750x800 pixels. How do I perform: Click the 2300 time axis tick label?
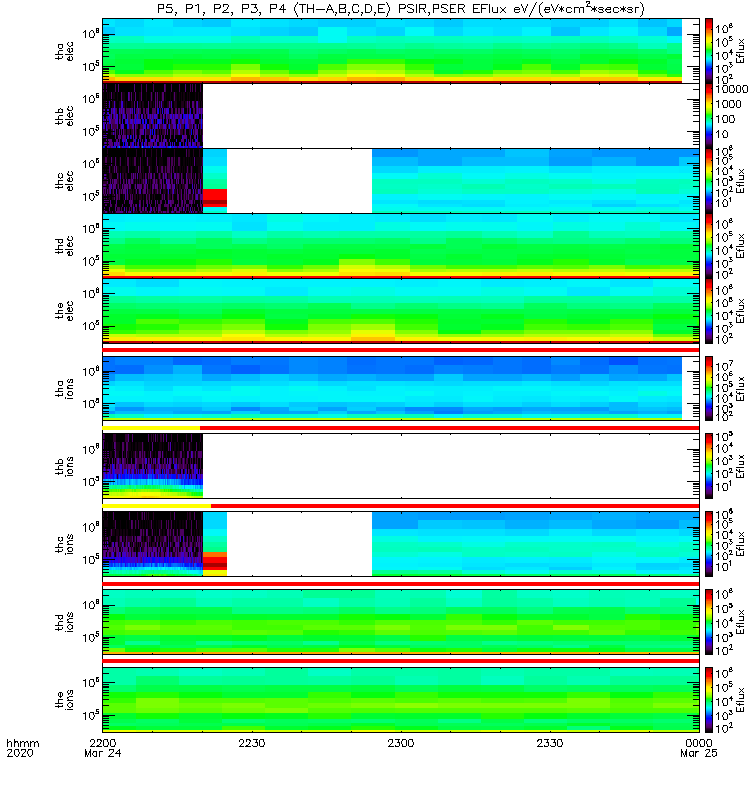[401, 743]
